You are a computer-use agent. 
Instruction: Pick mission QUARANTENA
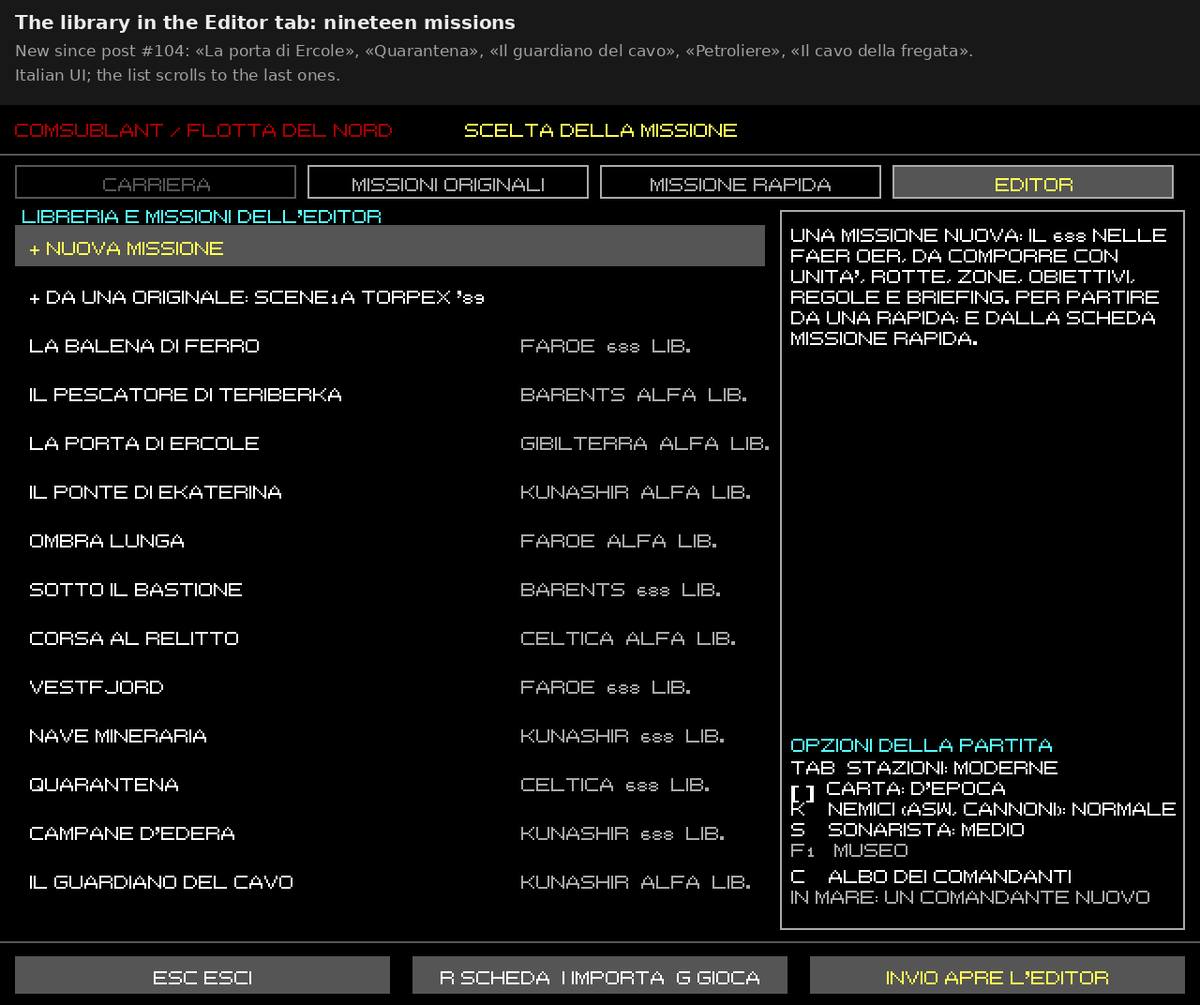(x=390, y=785)
